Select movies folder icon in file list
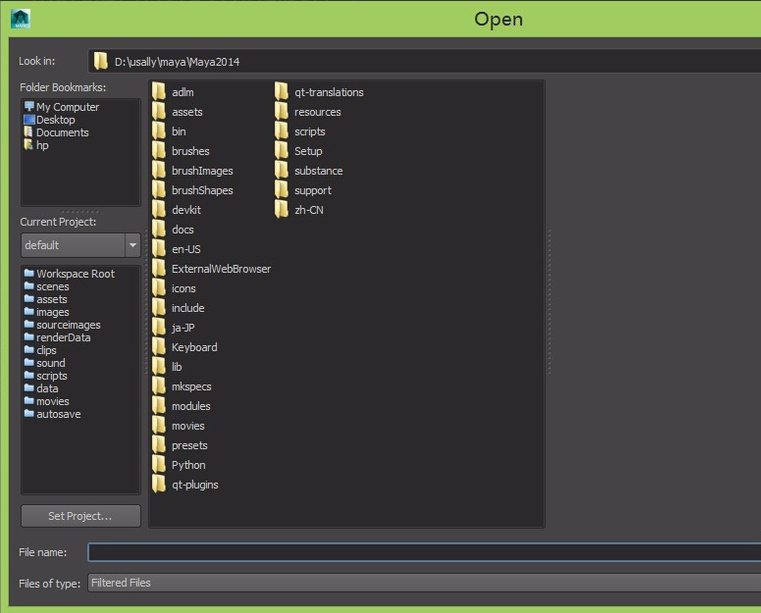The image size is (761, 613). tap(159, 426)
